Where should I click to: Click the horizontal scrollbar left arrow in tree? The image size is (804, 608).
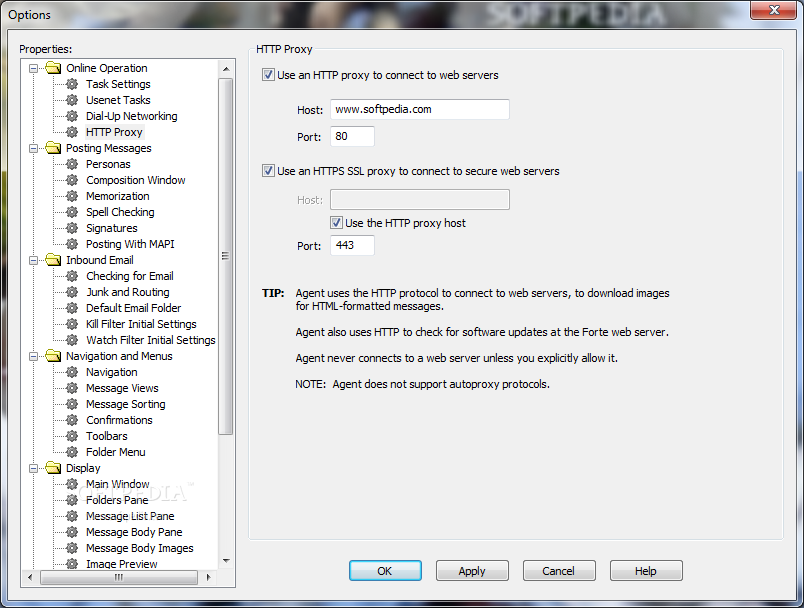pos(30,577)
